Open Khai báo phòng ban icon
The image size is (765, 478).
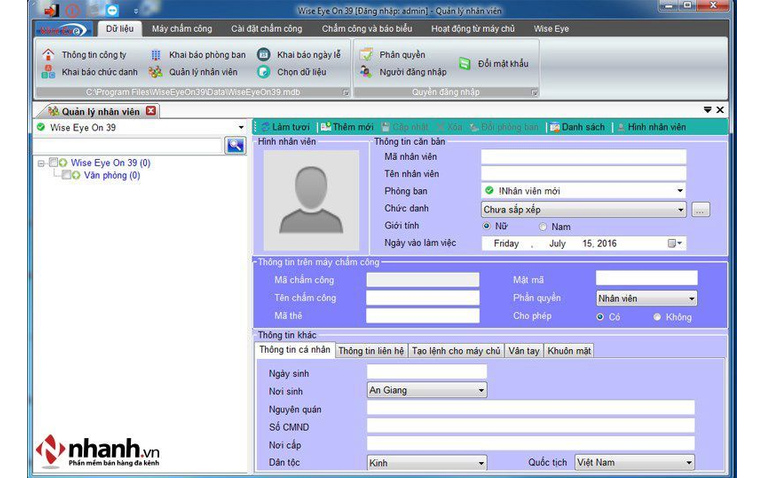click(156, 55)
